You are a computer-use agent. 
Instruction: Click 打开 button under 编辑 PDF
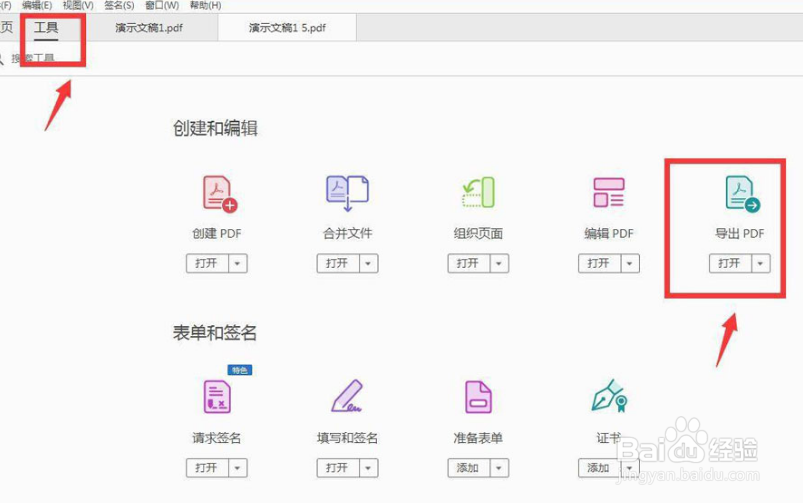(599, 263)
